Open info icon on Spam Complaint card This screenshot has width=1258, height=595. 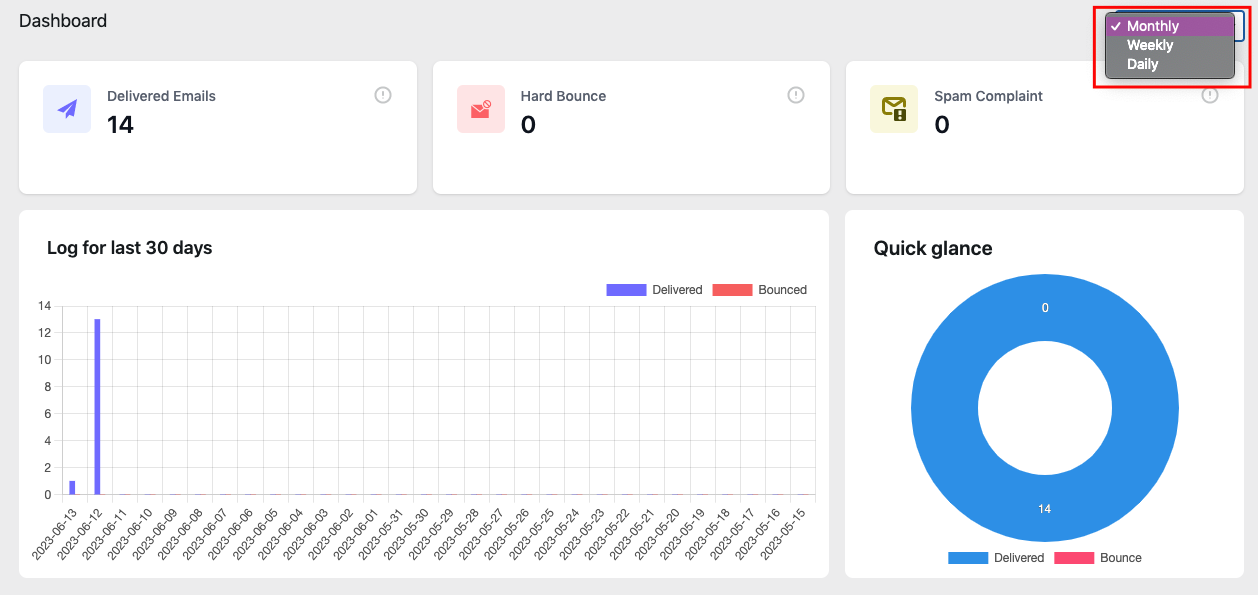point(1210,95)
